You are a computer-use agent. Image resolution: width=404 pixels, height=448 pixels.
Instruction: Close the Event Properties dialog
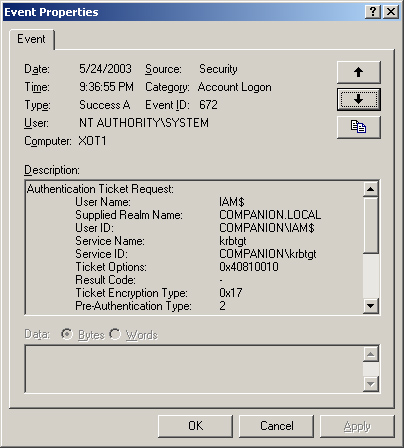coord(391,12)
